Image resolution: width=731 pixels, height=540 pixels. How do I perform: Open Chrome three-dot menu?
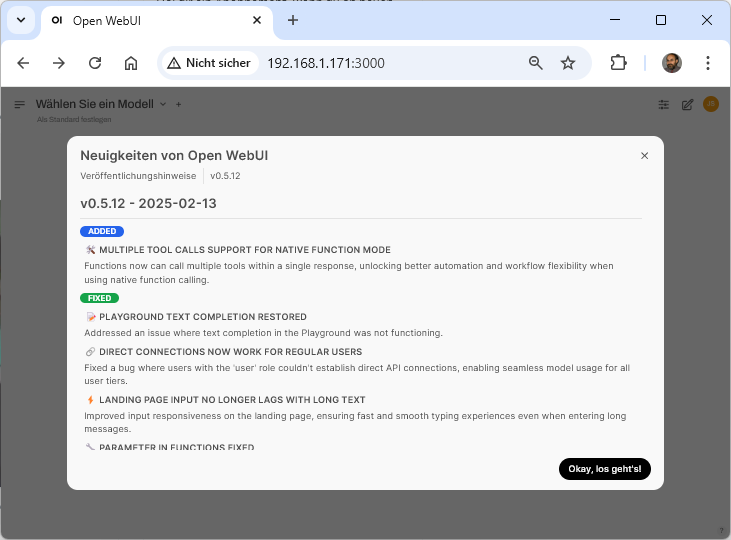(708, 63)
